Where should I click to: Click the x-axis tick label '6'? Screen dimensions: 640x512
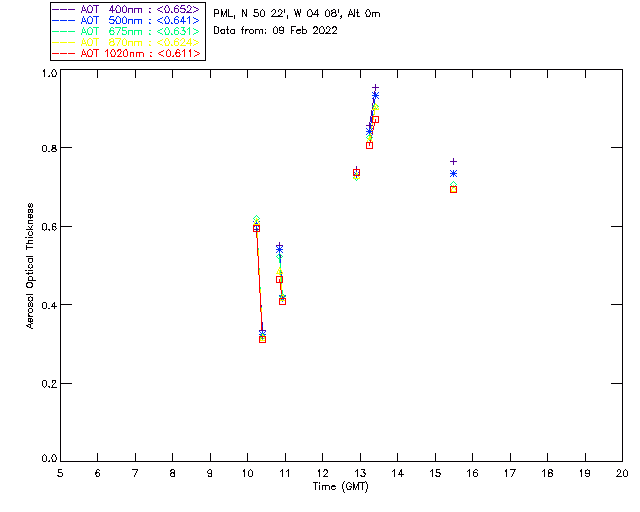point(98,473)
